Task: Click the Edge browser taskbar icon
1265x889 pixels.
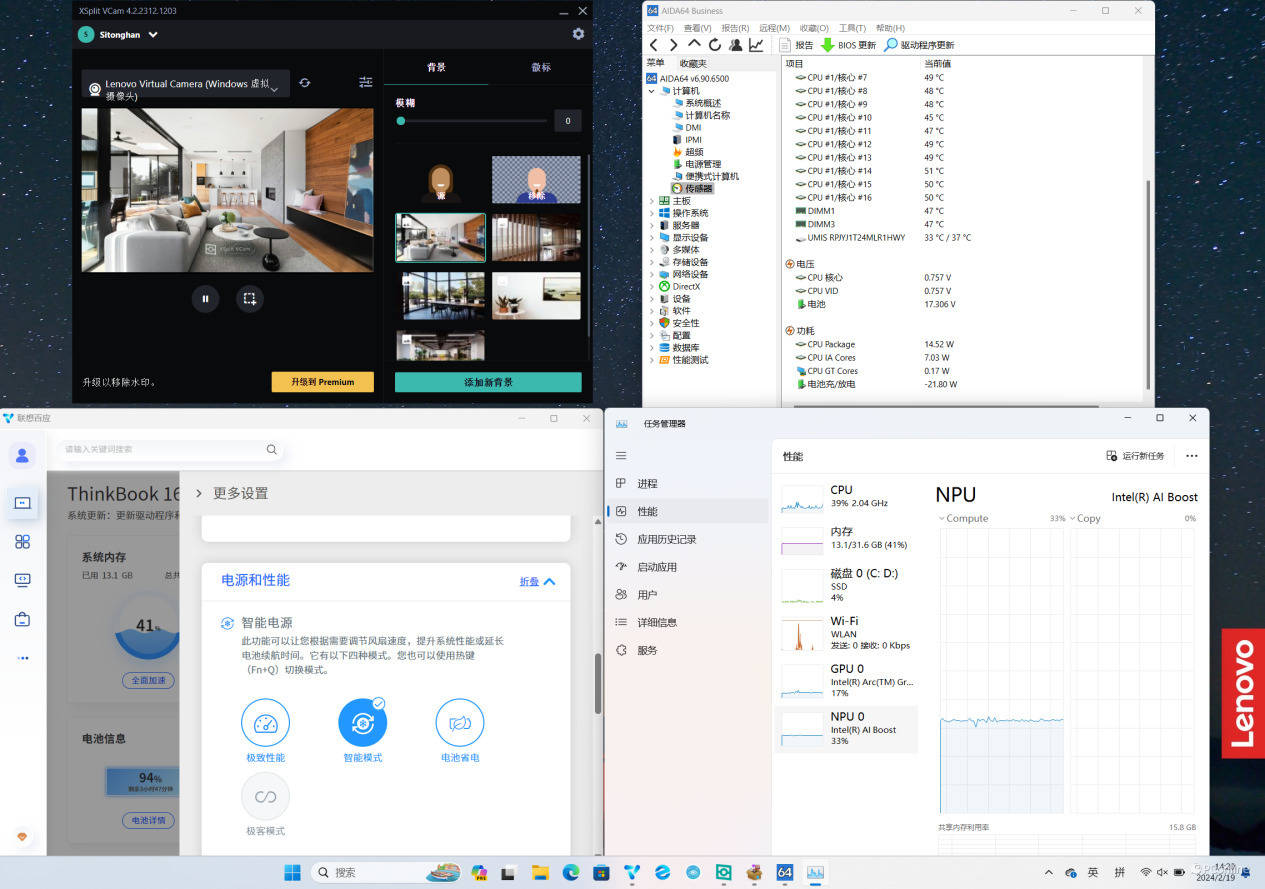Action: click(x=571, y=872)
